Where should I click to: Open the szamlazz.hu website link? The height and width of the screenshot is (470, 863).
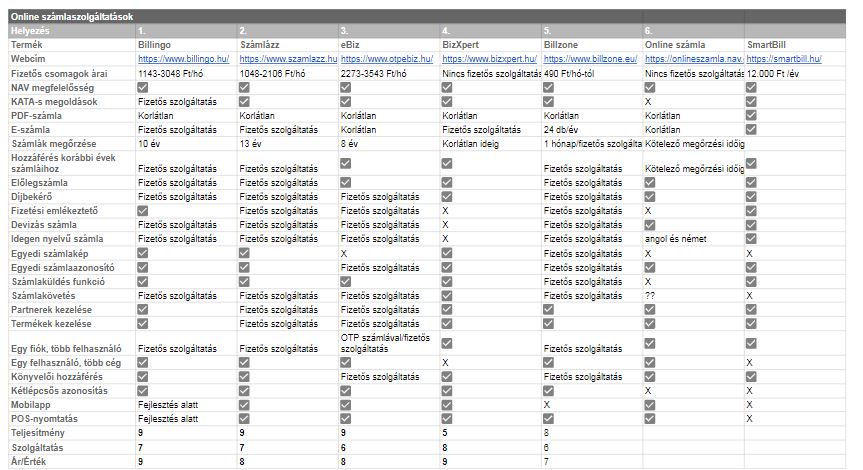[x=283, y=60]
